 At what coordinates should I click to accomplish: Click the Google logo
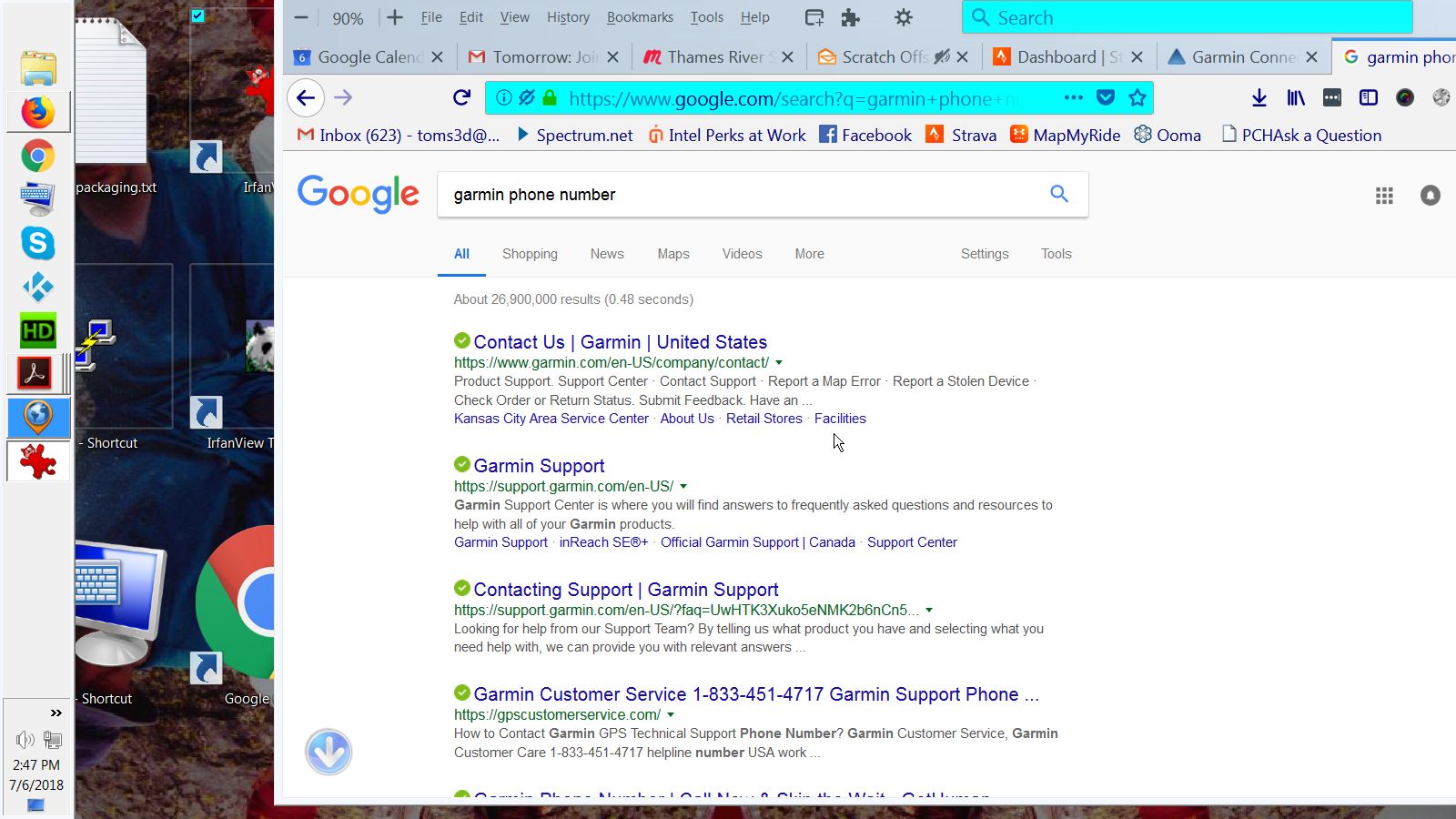pos(358,193)
